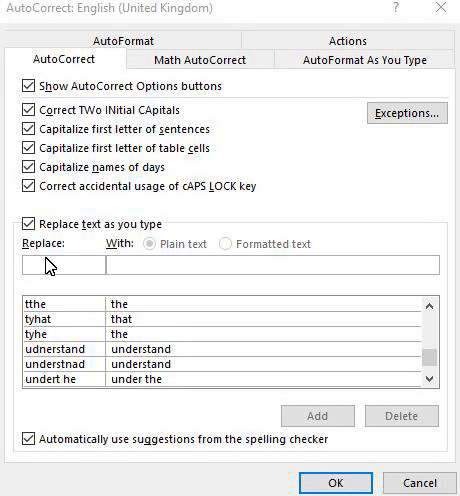Screen dimensions: 460x496
Task: Click in the Replace text field
Action: (x=64, y=265)
